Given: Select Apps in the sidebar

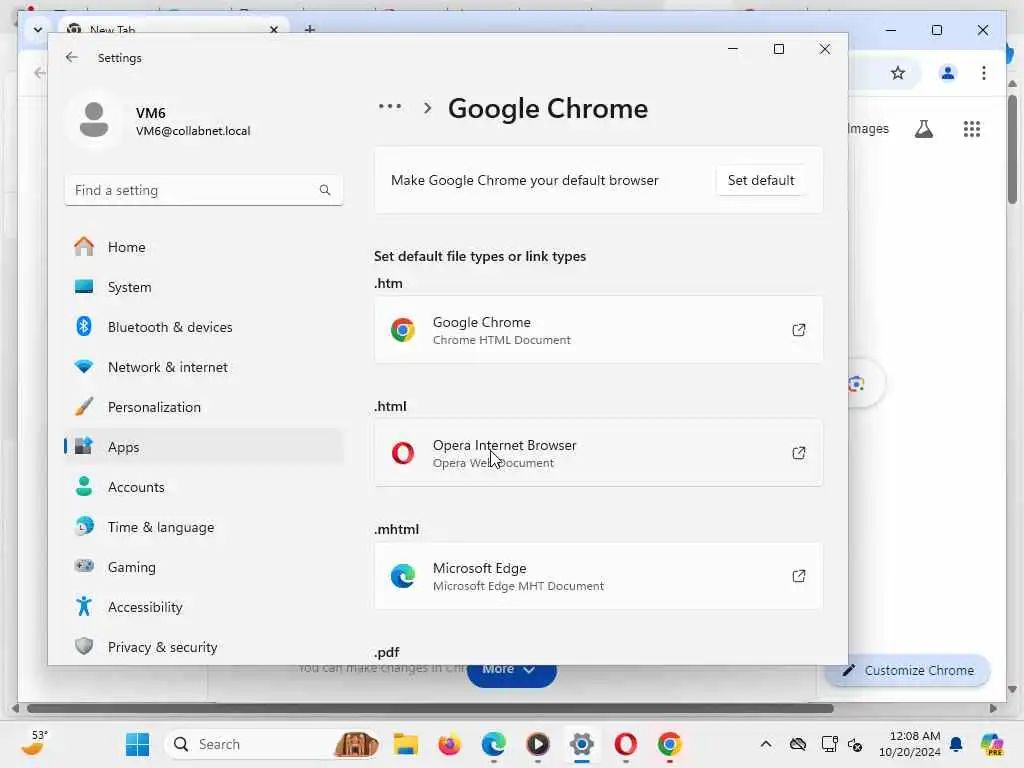Looking at the screenshot, I should (x=204, y=447).
